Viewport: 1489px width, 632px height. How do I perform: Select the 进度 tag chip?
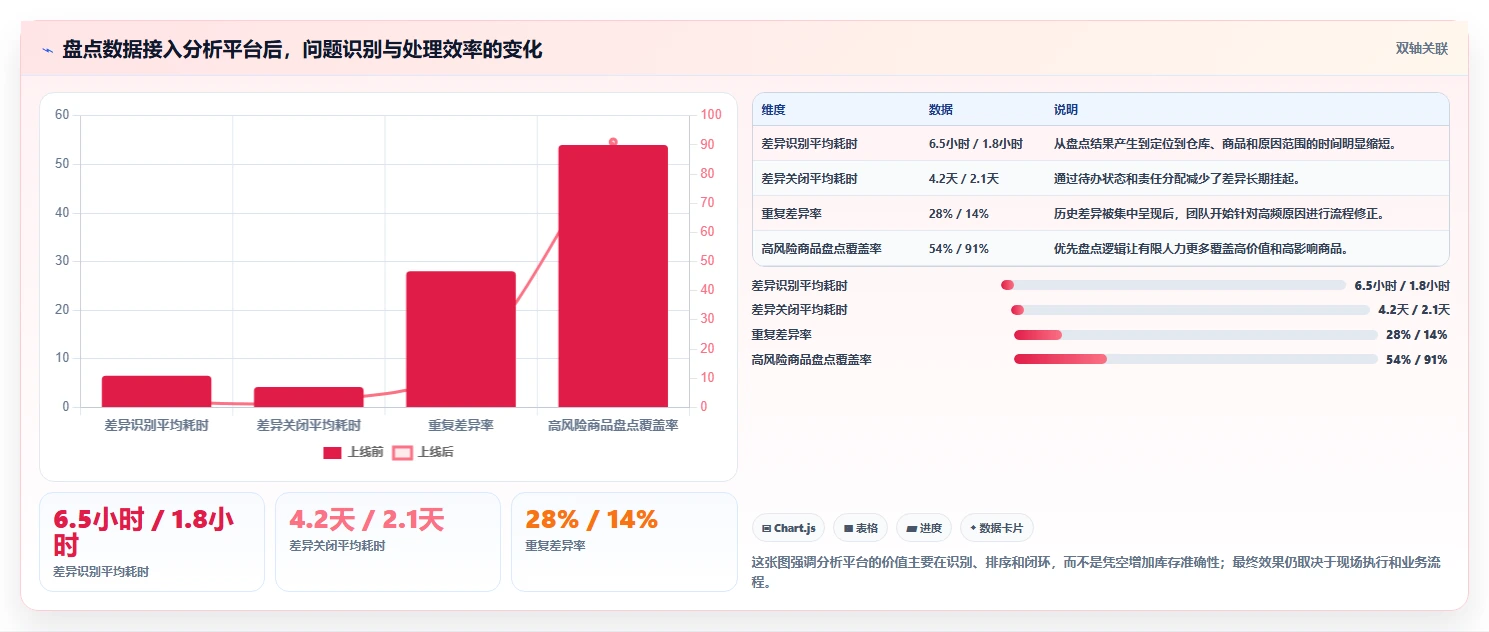924,528
